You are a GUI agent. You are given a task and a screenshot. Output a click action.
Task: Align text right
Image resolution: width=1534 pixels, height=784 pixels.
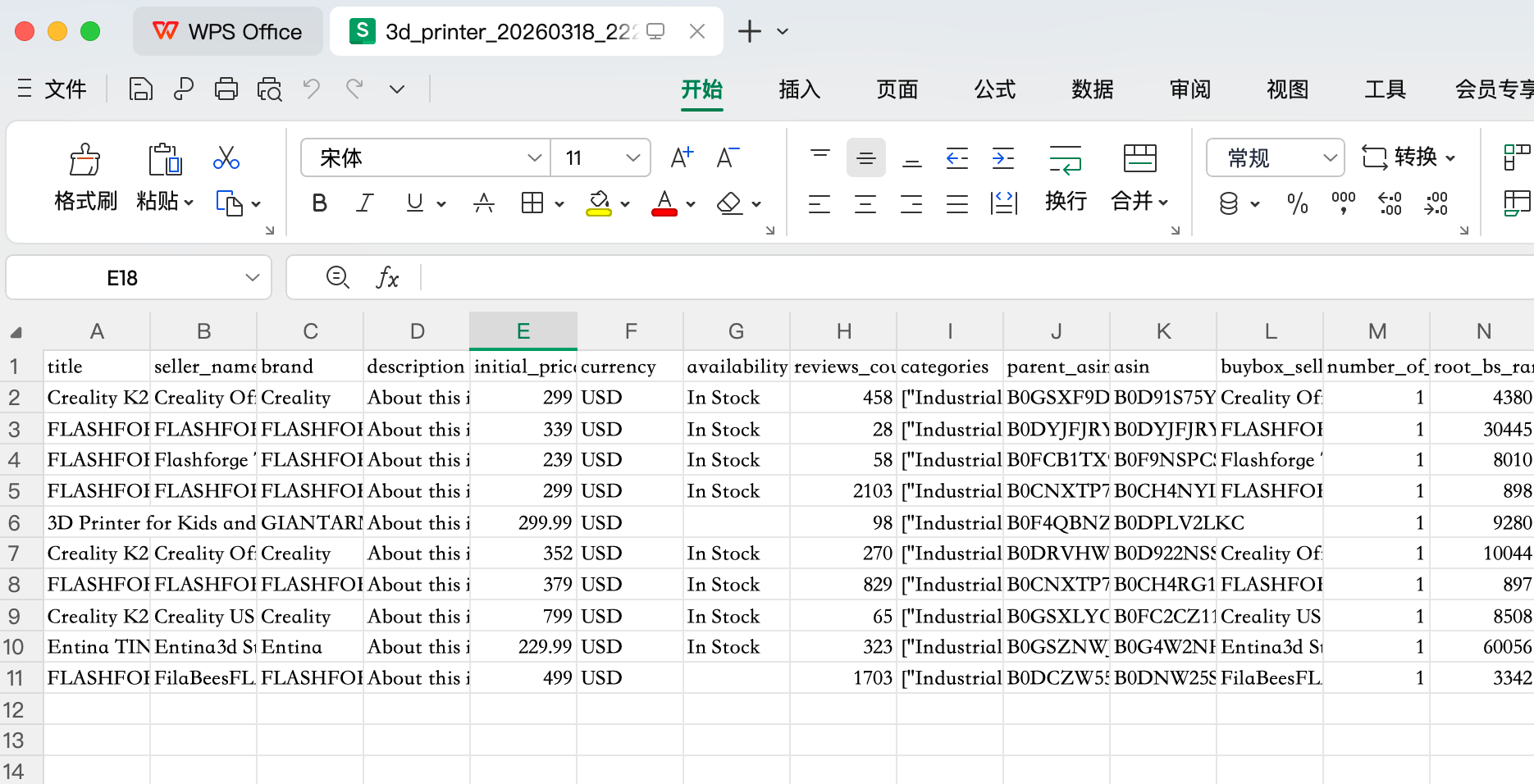(x=911, y=203)
